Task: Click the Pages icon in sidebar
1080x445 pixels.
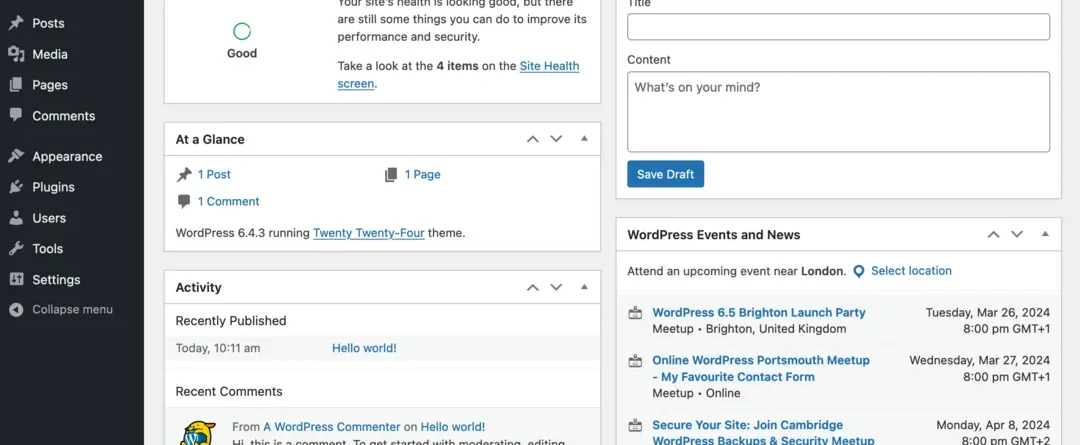Action: click(16, 85)
